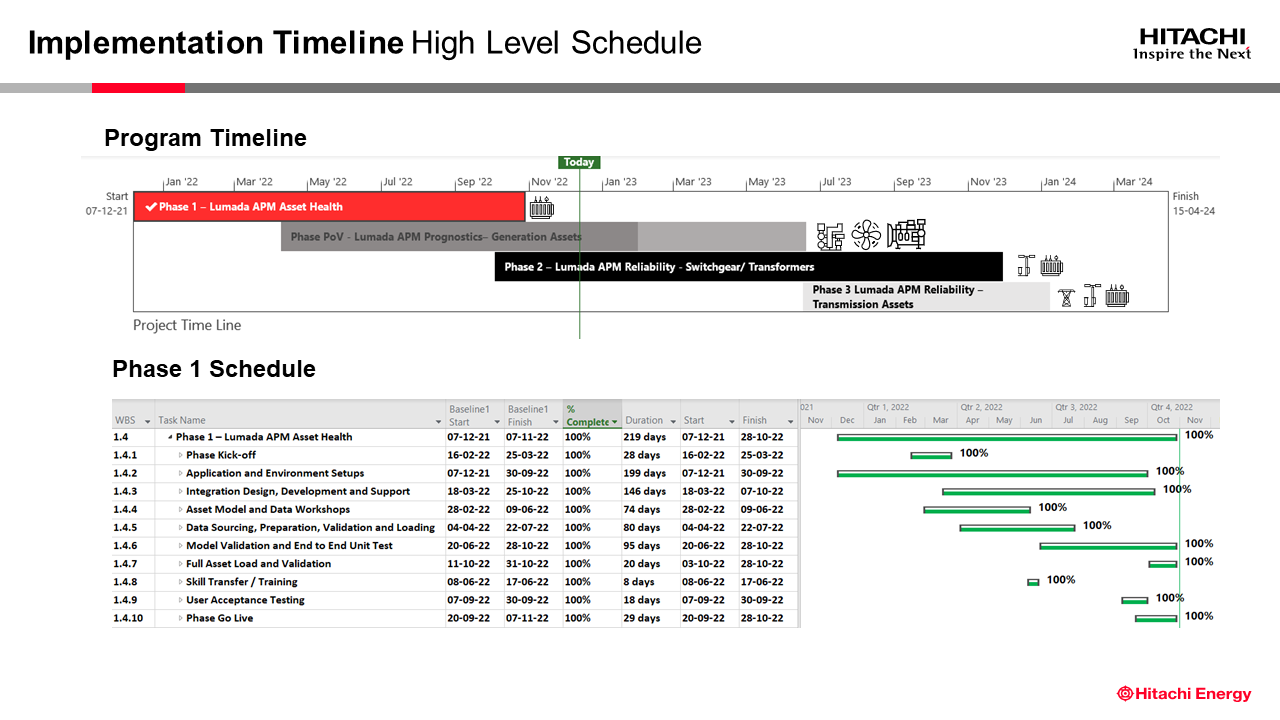Expand User Acceptance Testing task
This screenshot has width=1280, height=720.
tap(181, 600)
